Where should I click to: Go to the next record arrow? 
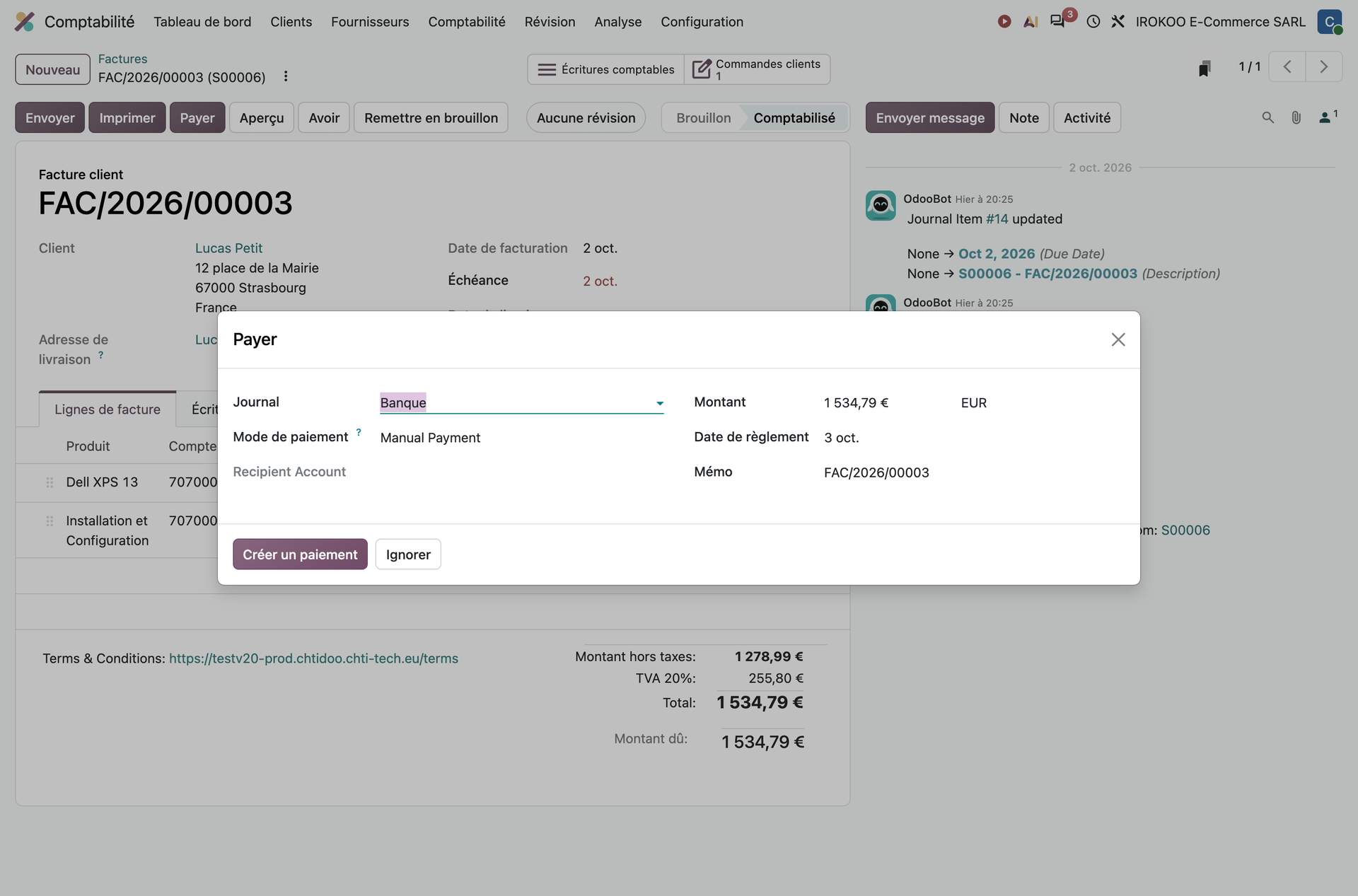(x=1323, y=66)
